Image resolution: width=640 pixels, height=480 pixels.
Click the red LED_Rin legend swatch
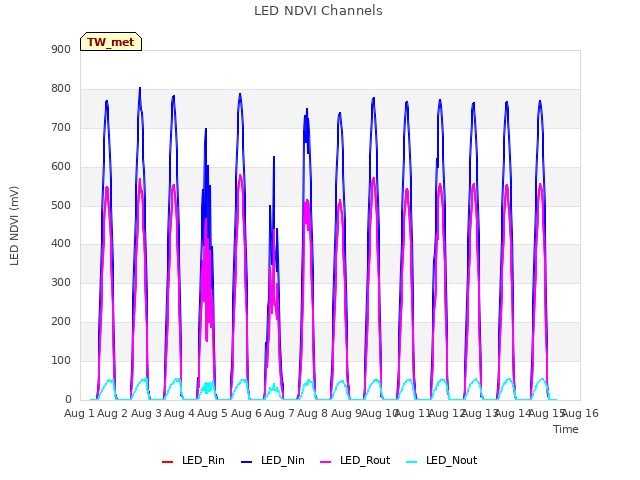tap(167, 462)
